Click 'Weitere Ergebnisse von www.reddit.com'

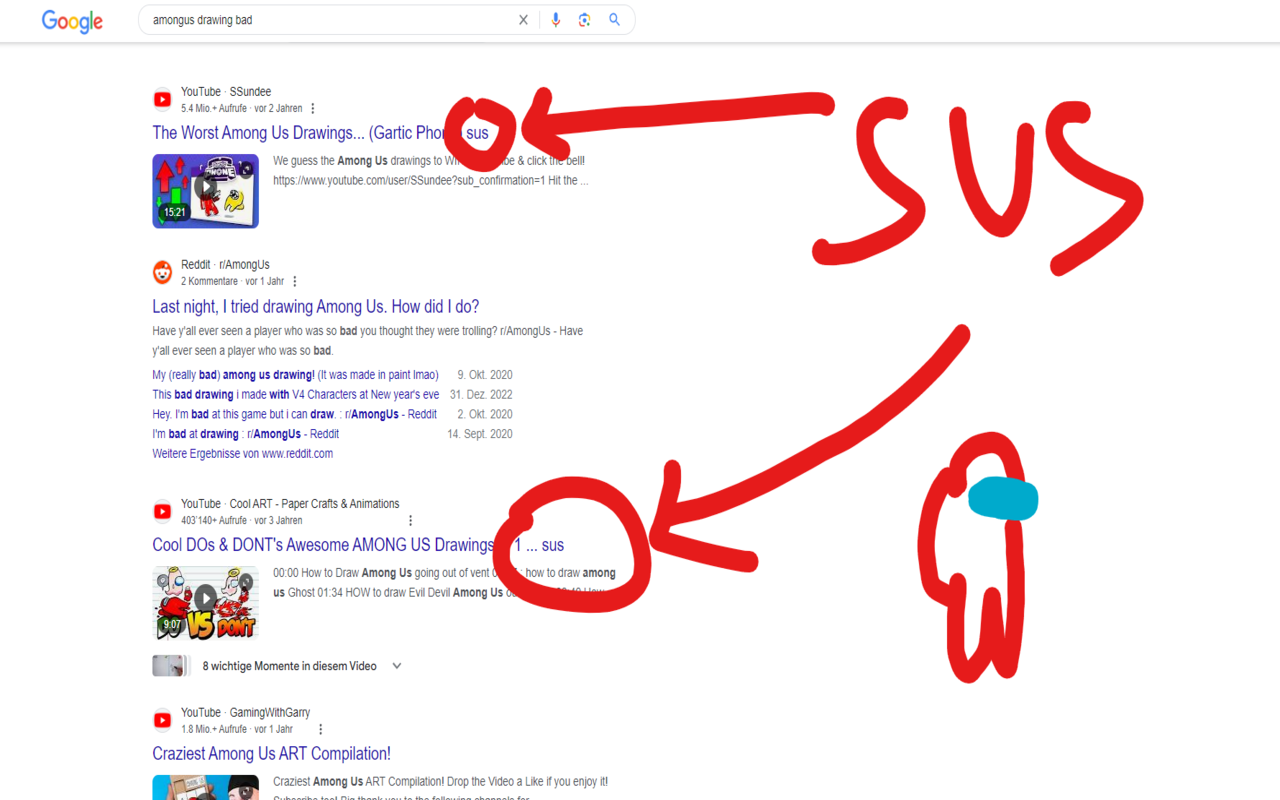point(242,453)
